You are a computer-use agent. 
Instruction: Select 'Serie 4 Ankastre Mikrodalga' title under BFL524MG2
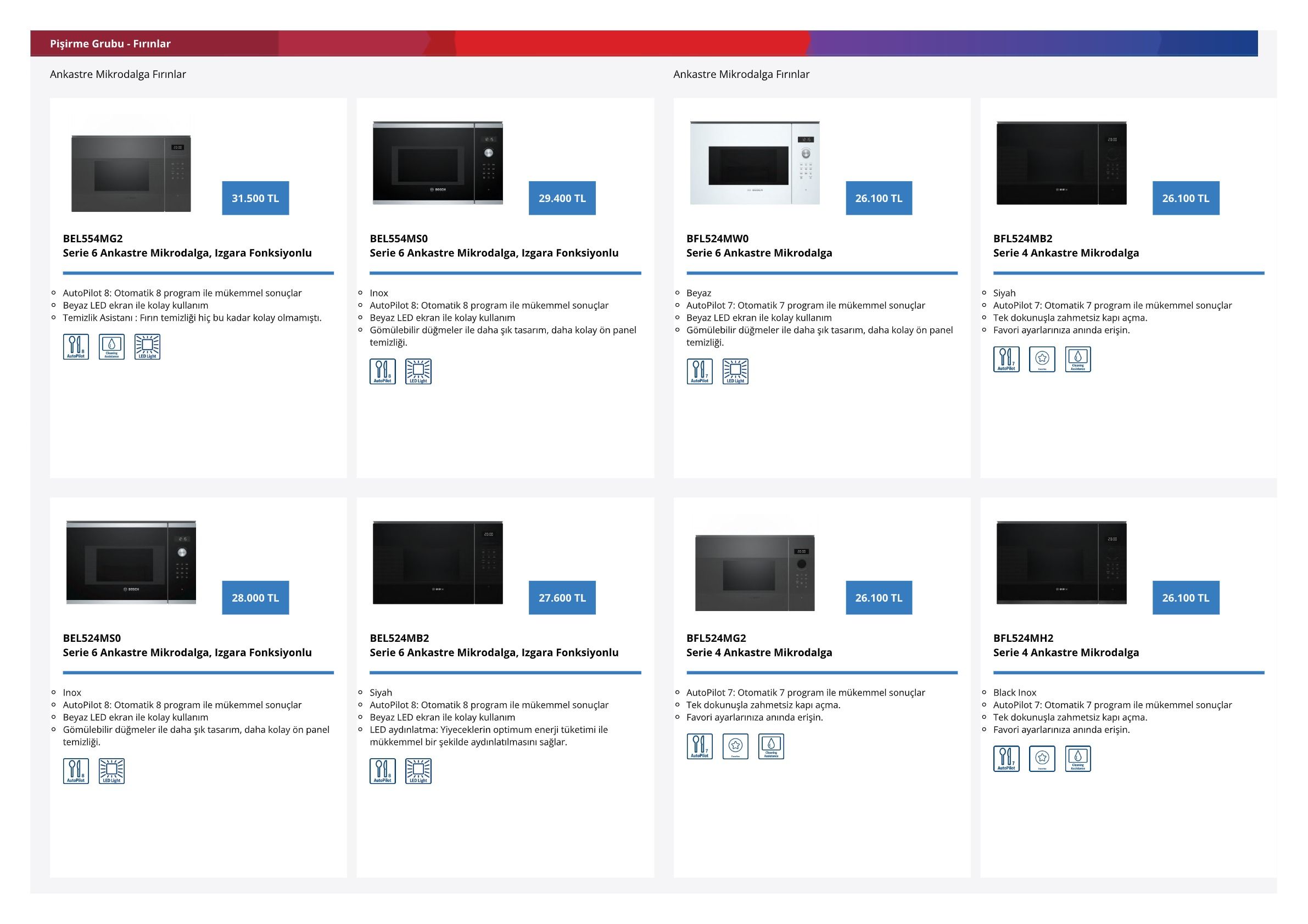pyautogui.click(x=759, y=652)
